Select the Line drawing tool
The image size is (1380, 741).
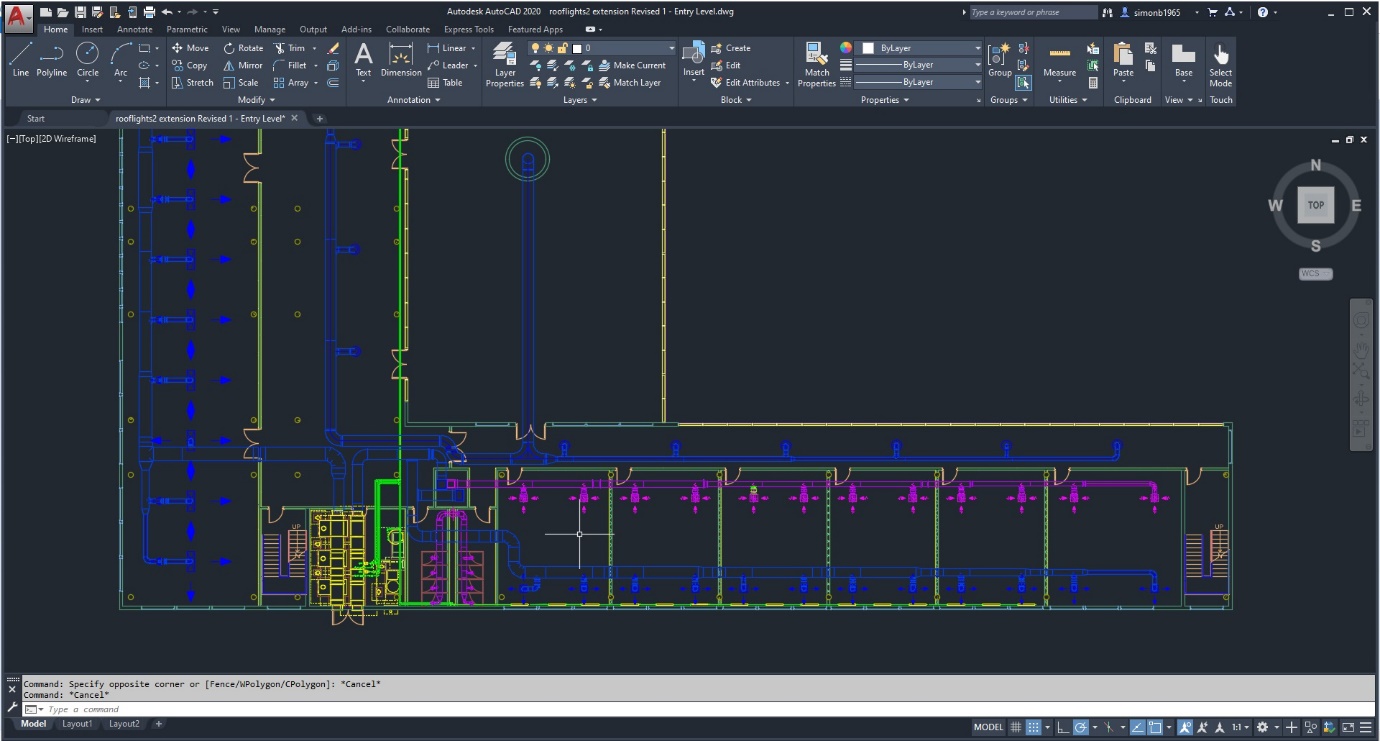click(20, 60)
